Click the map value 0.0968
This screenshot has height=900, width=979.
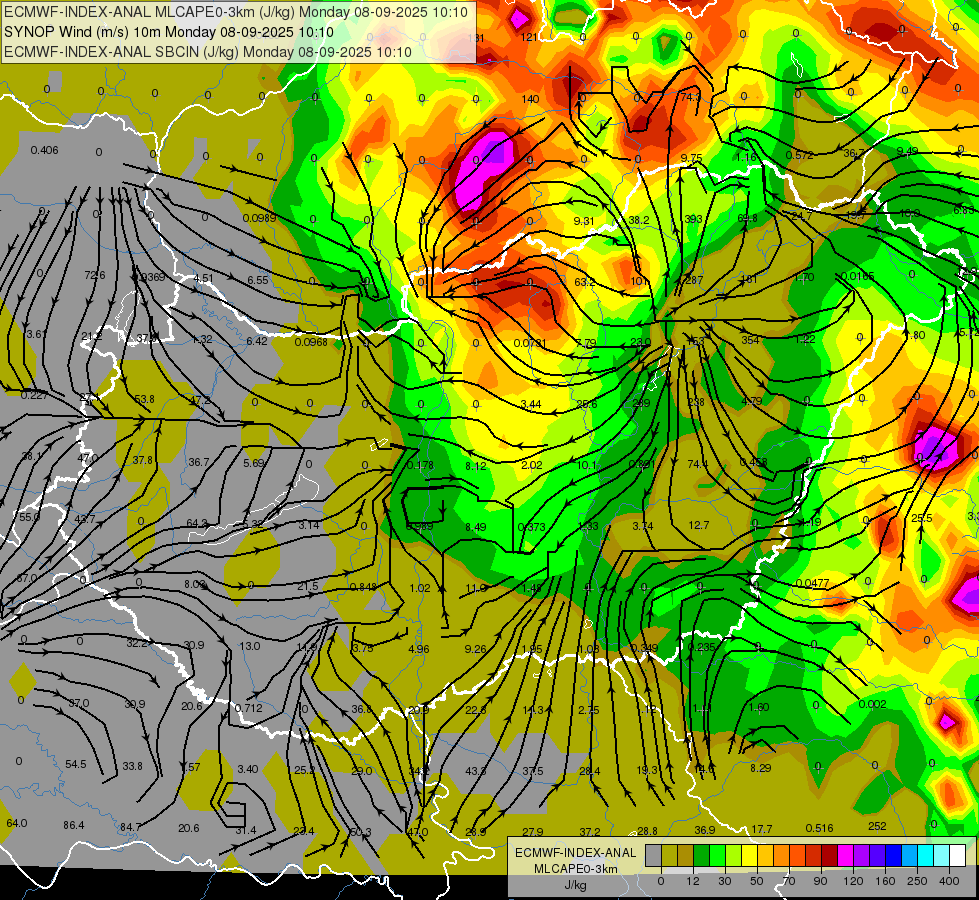[311, 342]
